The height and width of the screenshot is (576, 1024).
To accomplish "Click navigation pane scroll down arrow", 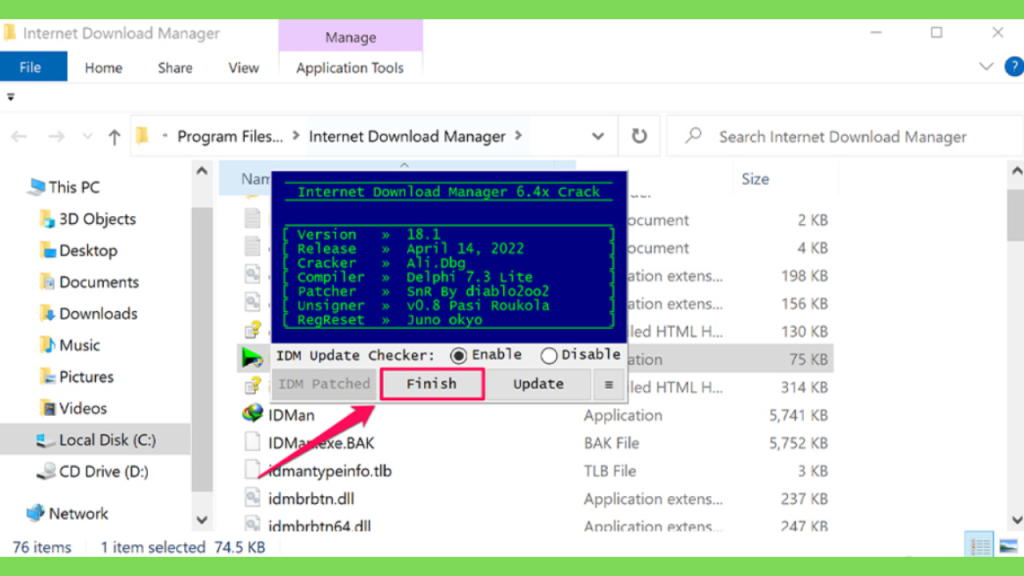I will 202,520.
